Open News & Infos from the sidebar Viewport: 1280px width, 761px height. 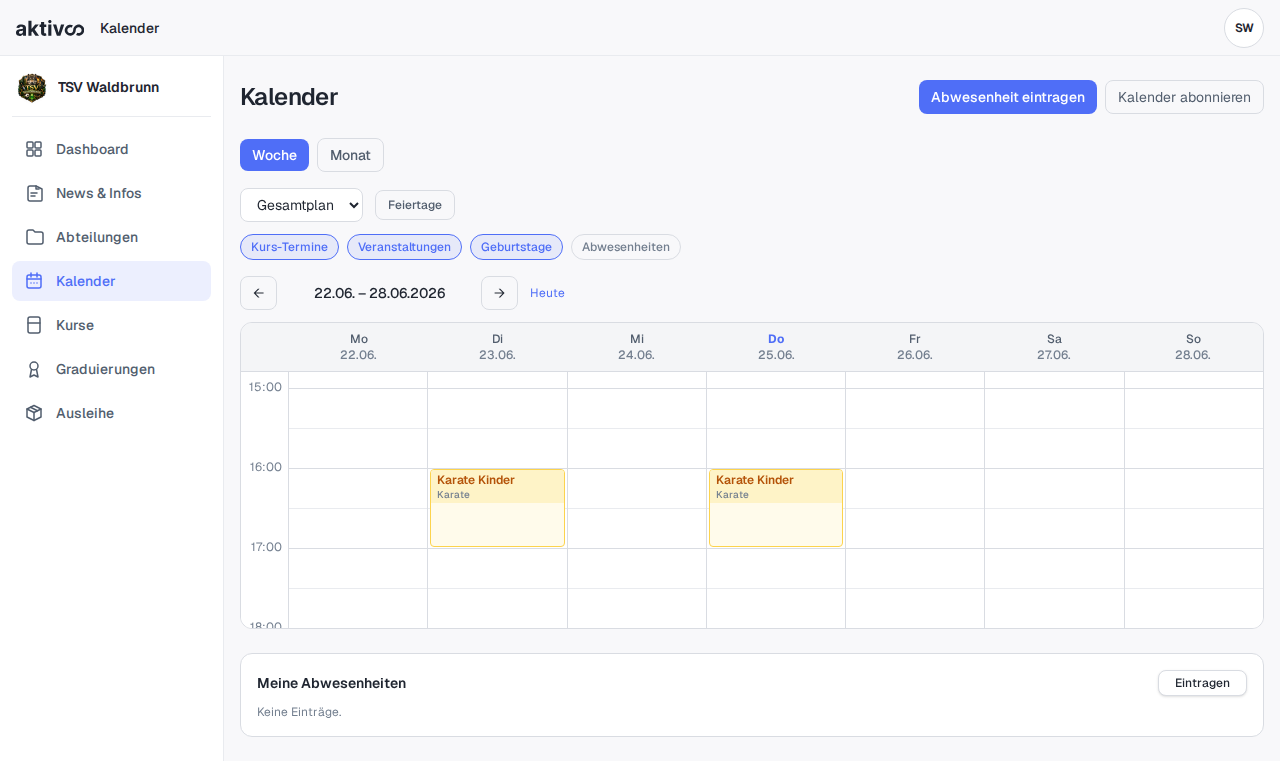[x=111, y=193]
